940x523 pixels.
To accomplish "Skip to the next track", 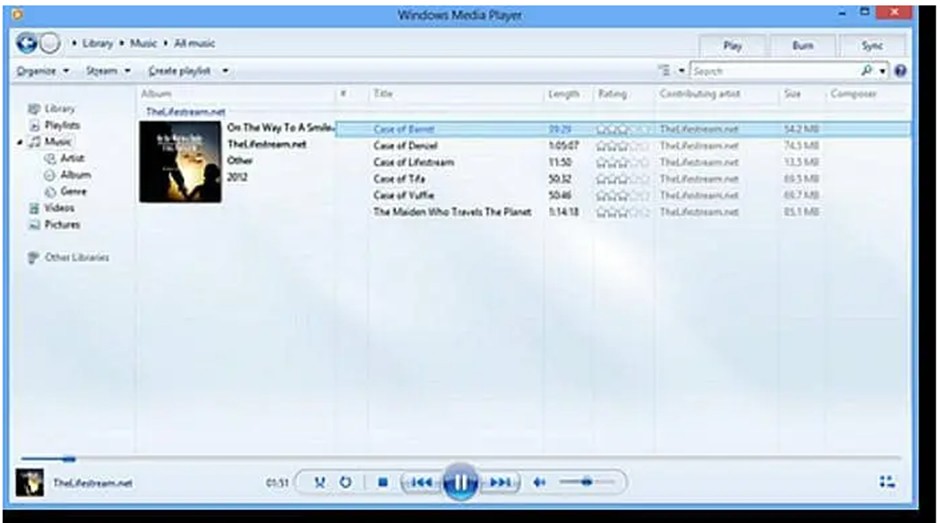I will [501, 482].
